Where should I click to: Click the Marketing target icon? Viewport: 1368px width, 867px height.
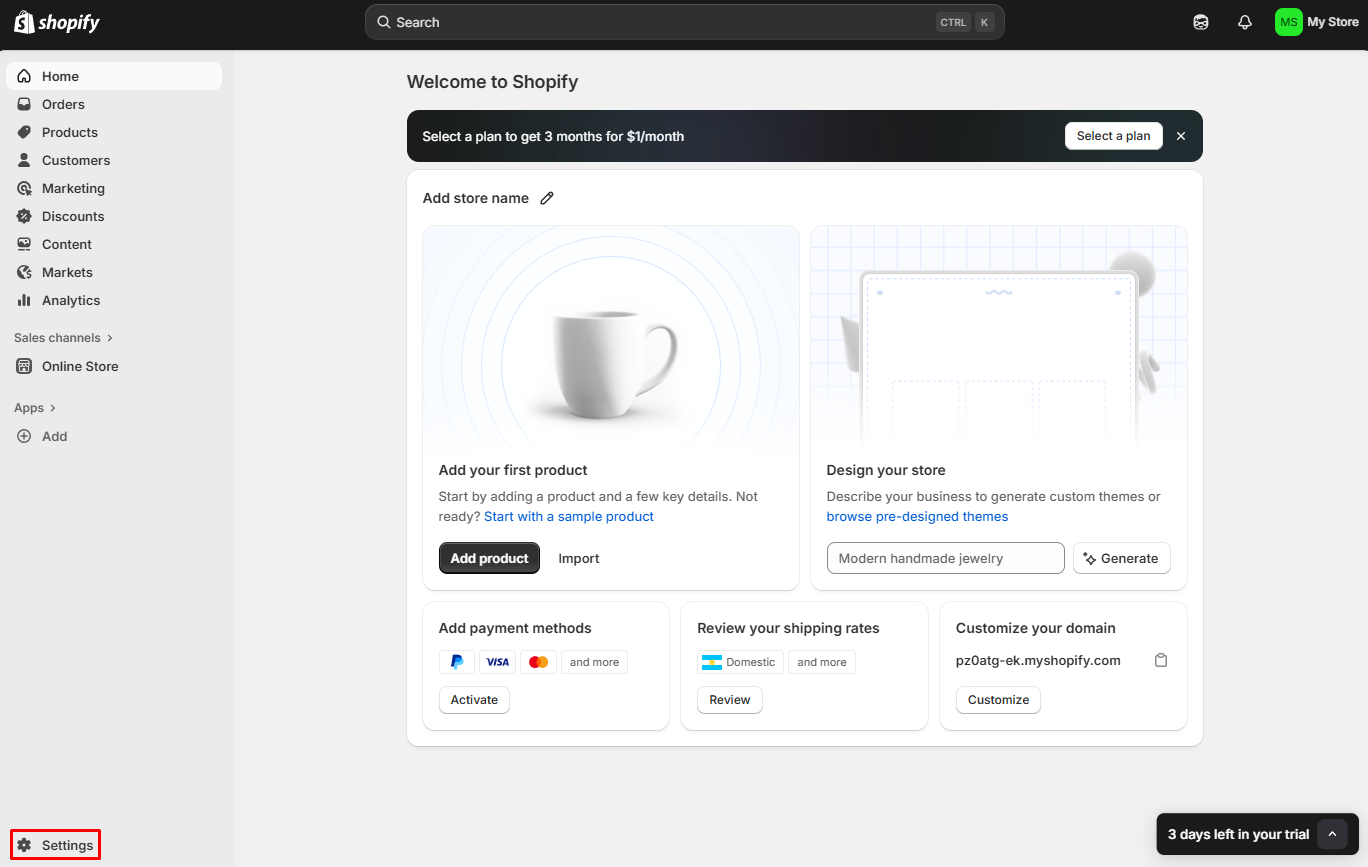tap(24, 188)
